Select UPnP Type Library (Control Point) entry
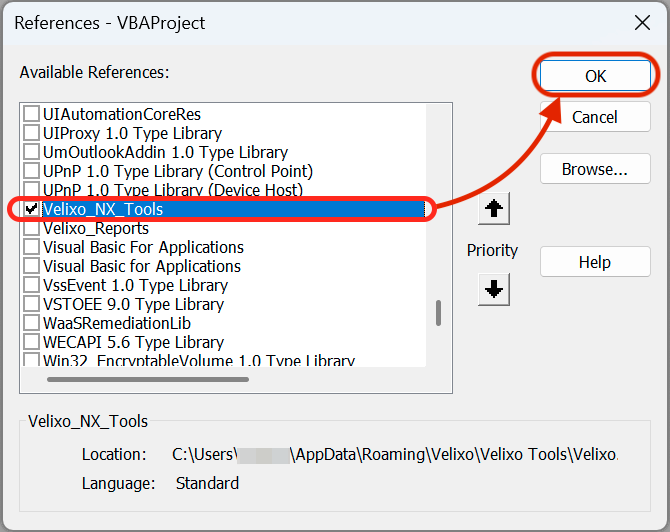 [x=177, y=171]
